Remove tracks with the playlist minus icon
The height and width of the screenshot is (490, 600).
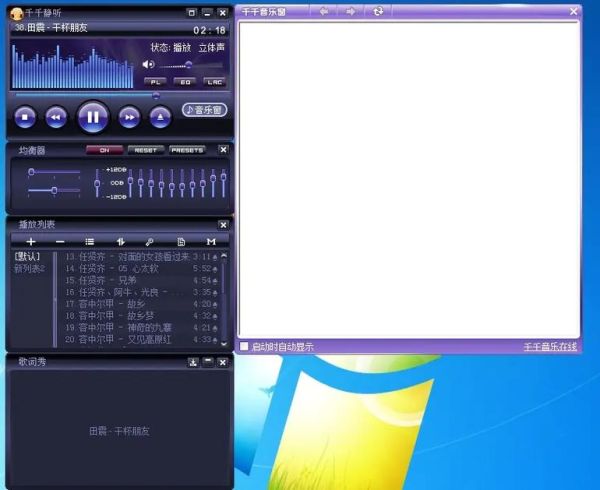[x=60, y=242]
